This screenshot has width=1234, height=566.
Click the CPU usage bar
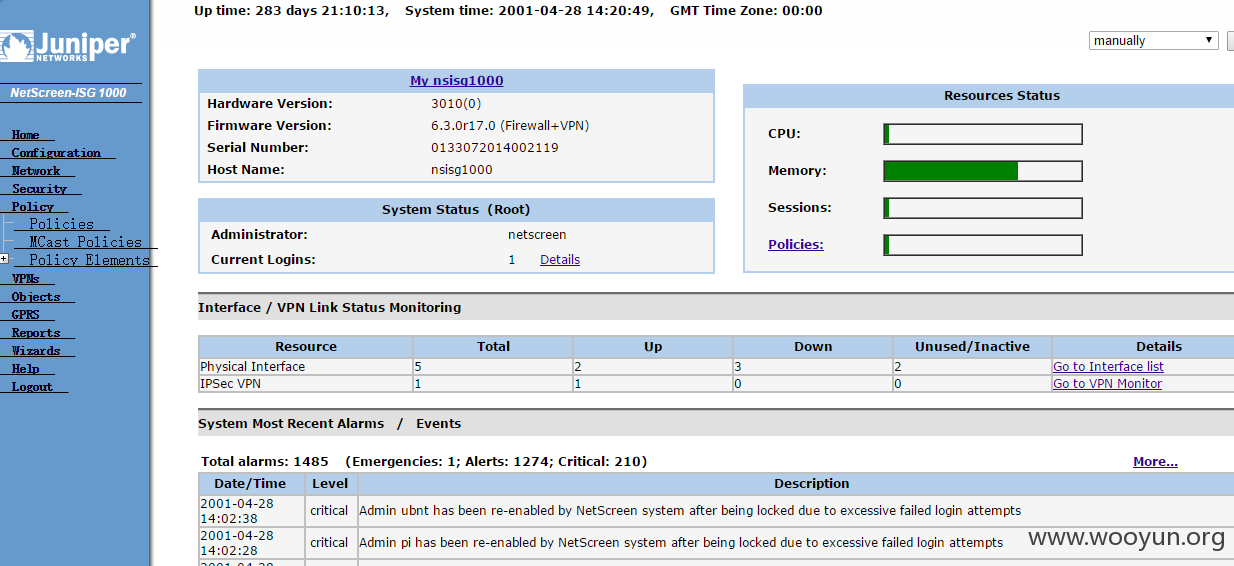(x=983, y=134)
